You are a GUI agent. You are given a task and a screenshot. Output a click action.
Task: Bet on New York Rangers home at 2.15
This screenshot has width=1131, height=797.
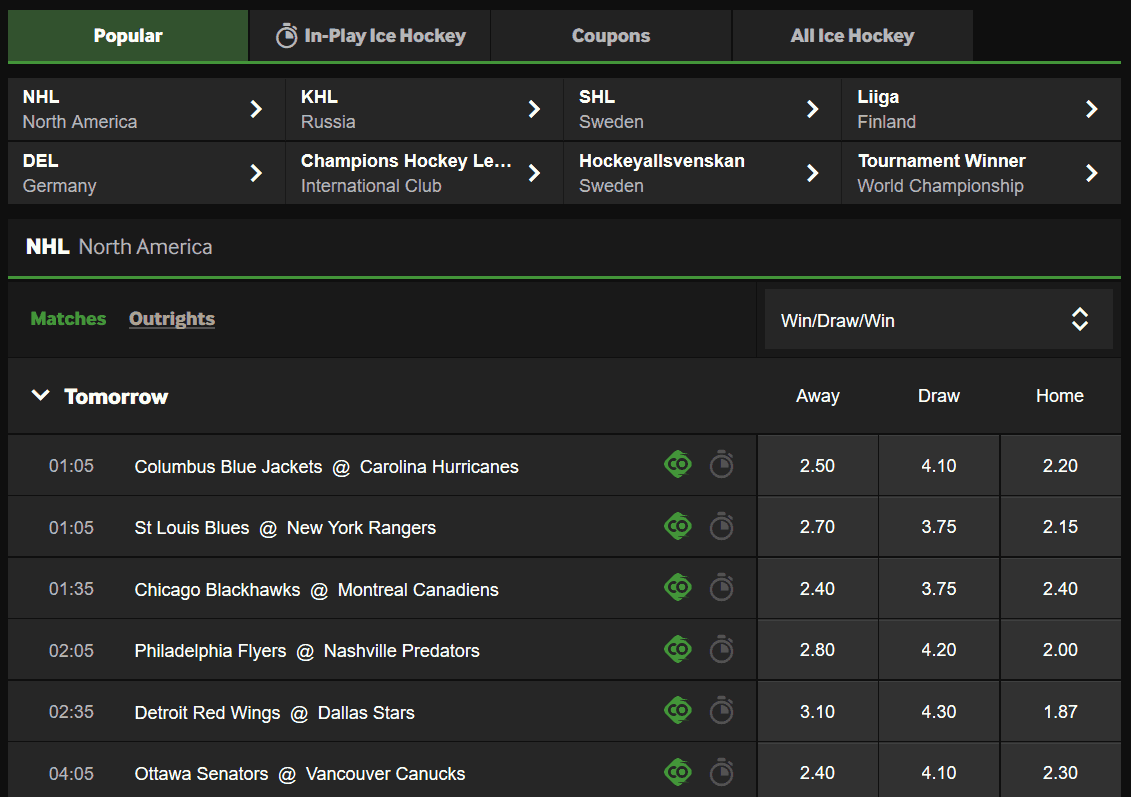[1060, 527]
